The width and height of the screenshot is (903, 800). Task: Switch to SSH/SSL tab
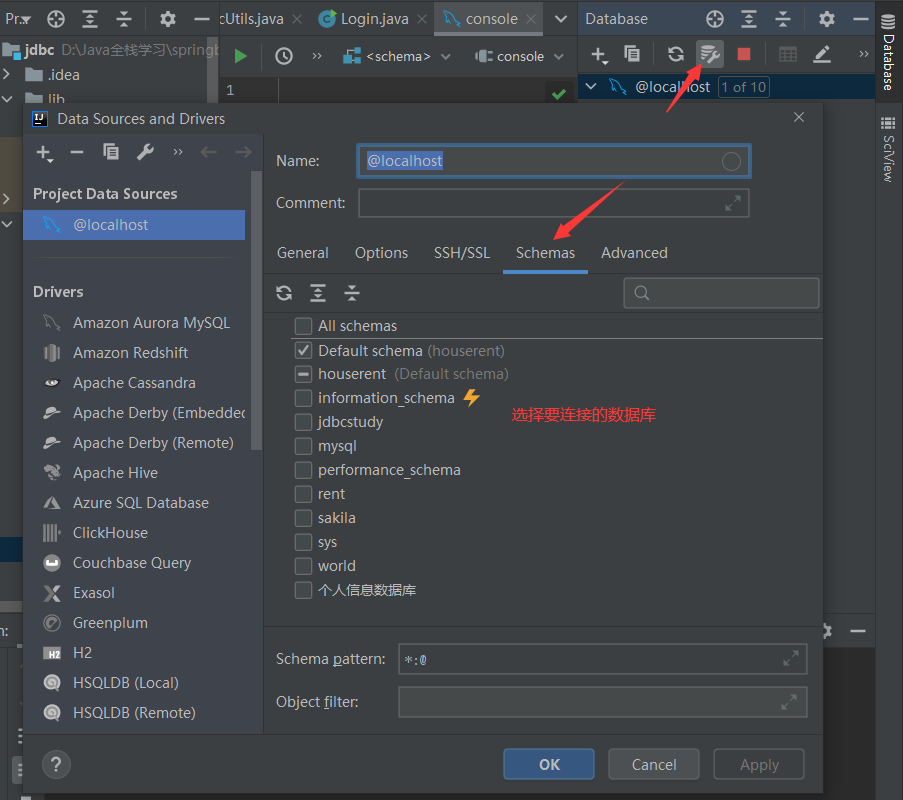click(x=462, y=253)
